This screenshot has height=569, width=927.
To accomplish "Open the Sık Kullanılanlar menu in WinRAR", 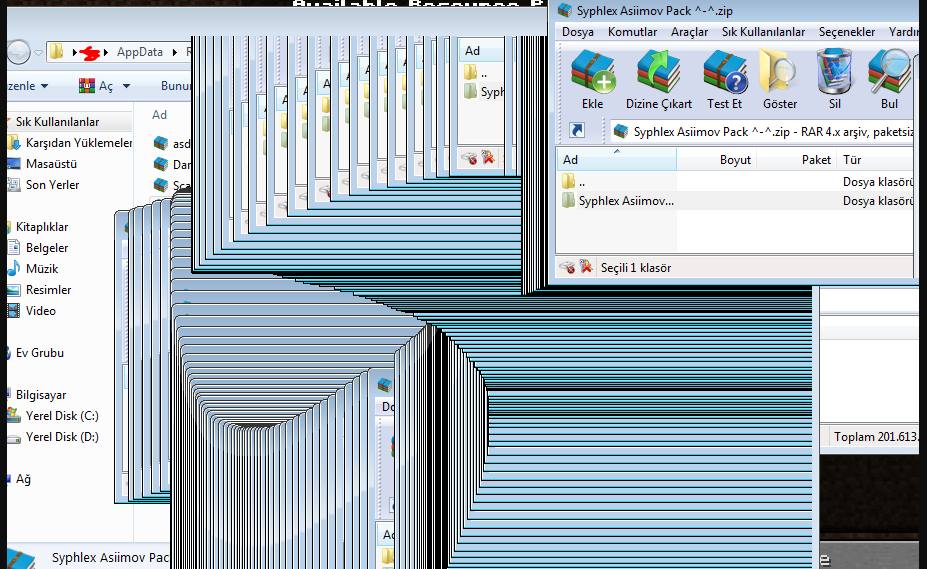I will coord(763,32).
